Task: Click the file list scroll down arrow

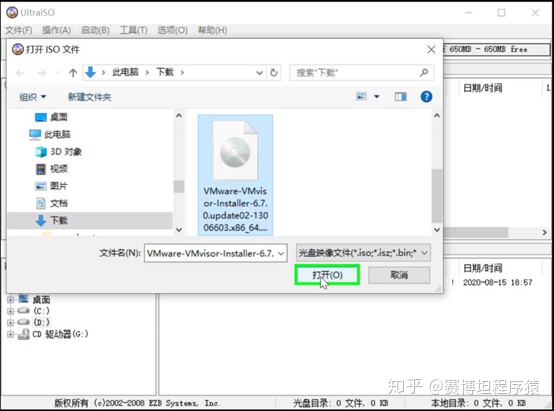Action: (x=437, y=230)
